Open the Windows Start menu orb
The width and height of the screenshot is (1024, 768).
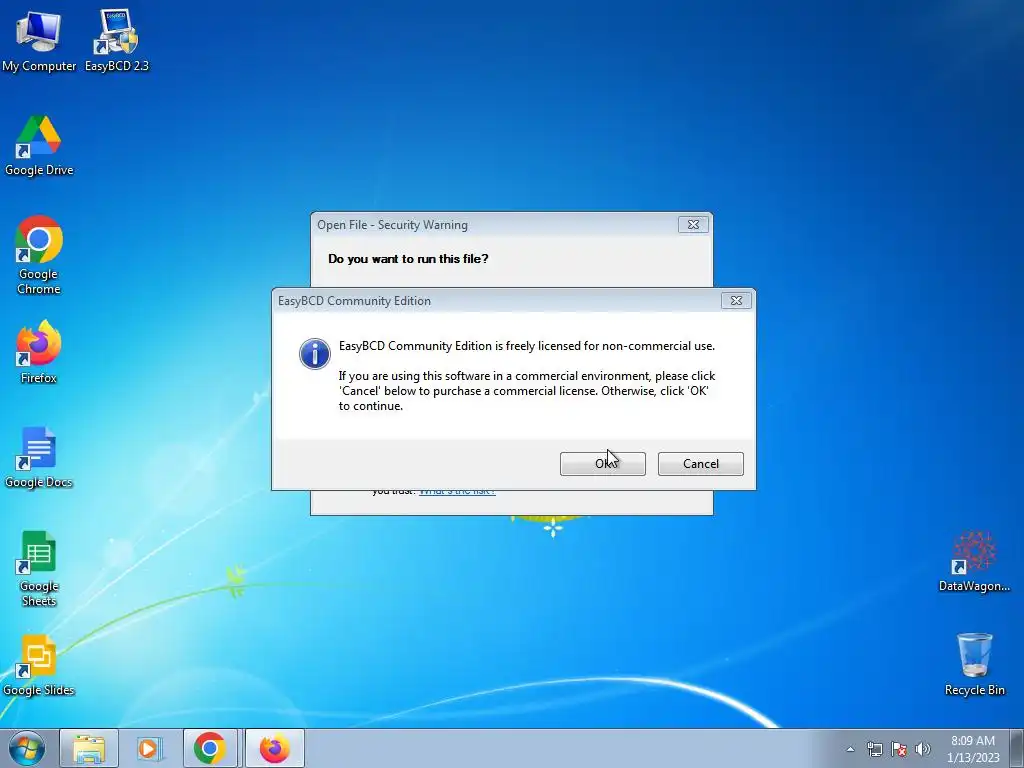[27, 748]
